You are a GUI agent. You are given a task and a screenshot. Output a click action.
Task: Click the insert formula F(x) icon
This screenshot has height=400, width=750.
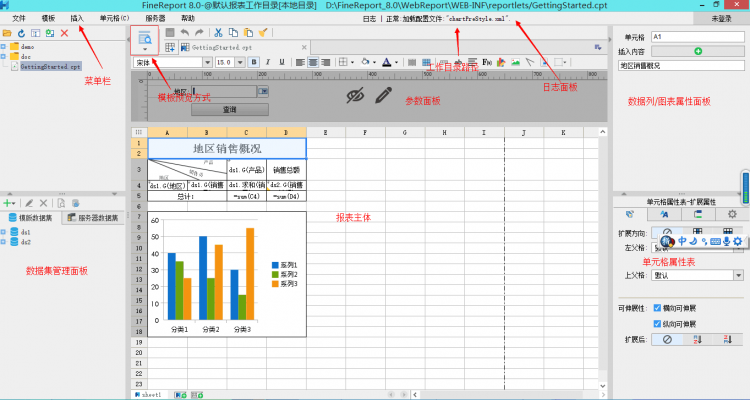487,62
